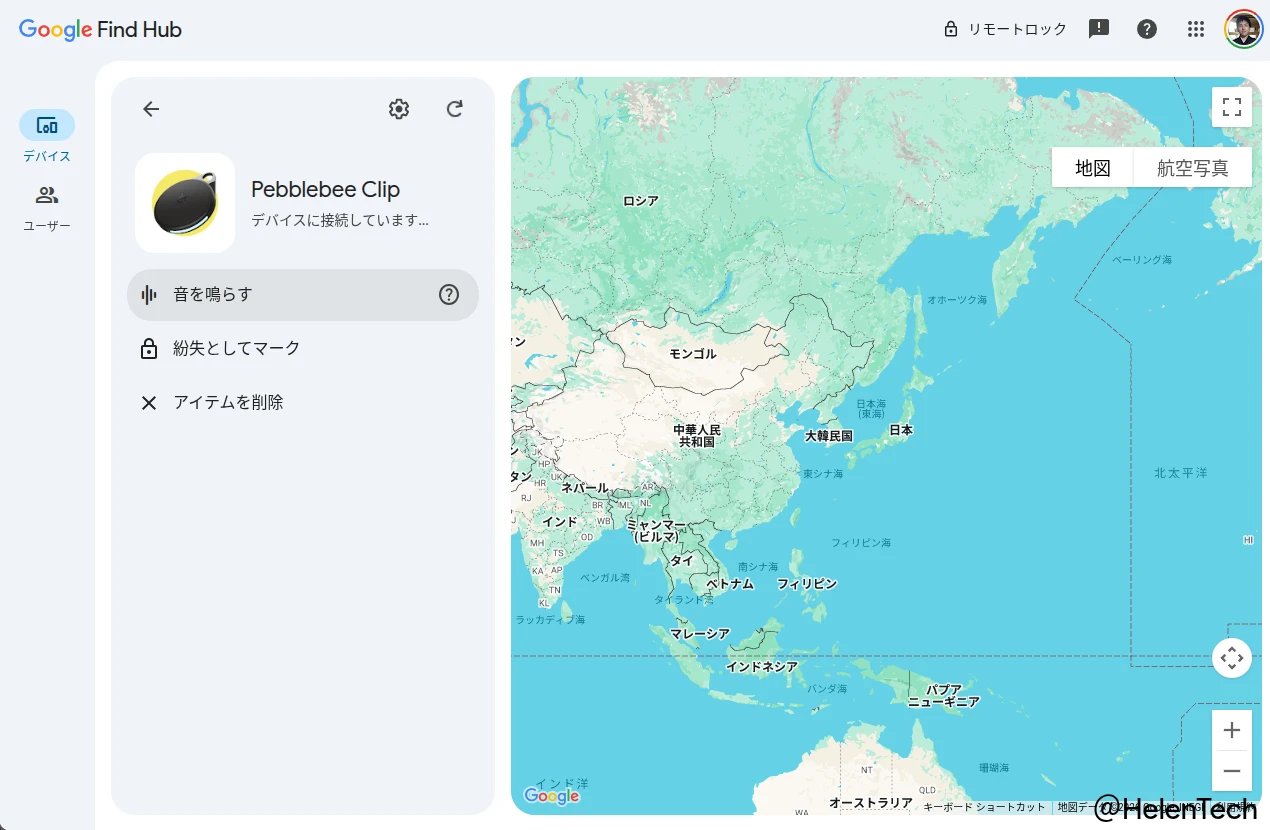Refresh the device location
The width and height of the screenshot is (1270, 830).
[455, 109]
